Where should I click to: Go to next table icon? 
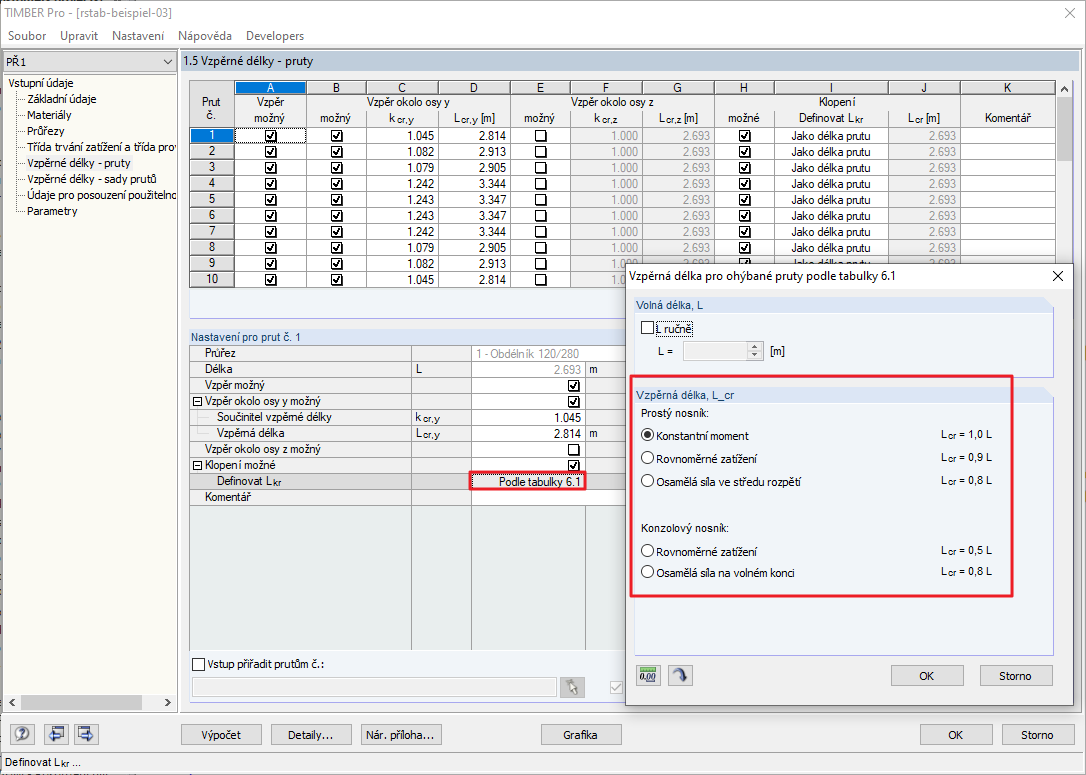pos(85,733)
